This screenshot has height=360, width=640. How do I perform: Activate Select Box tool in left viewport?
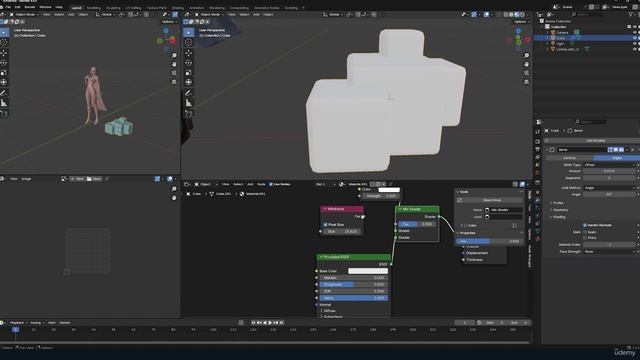coord(4,32)
